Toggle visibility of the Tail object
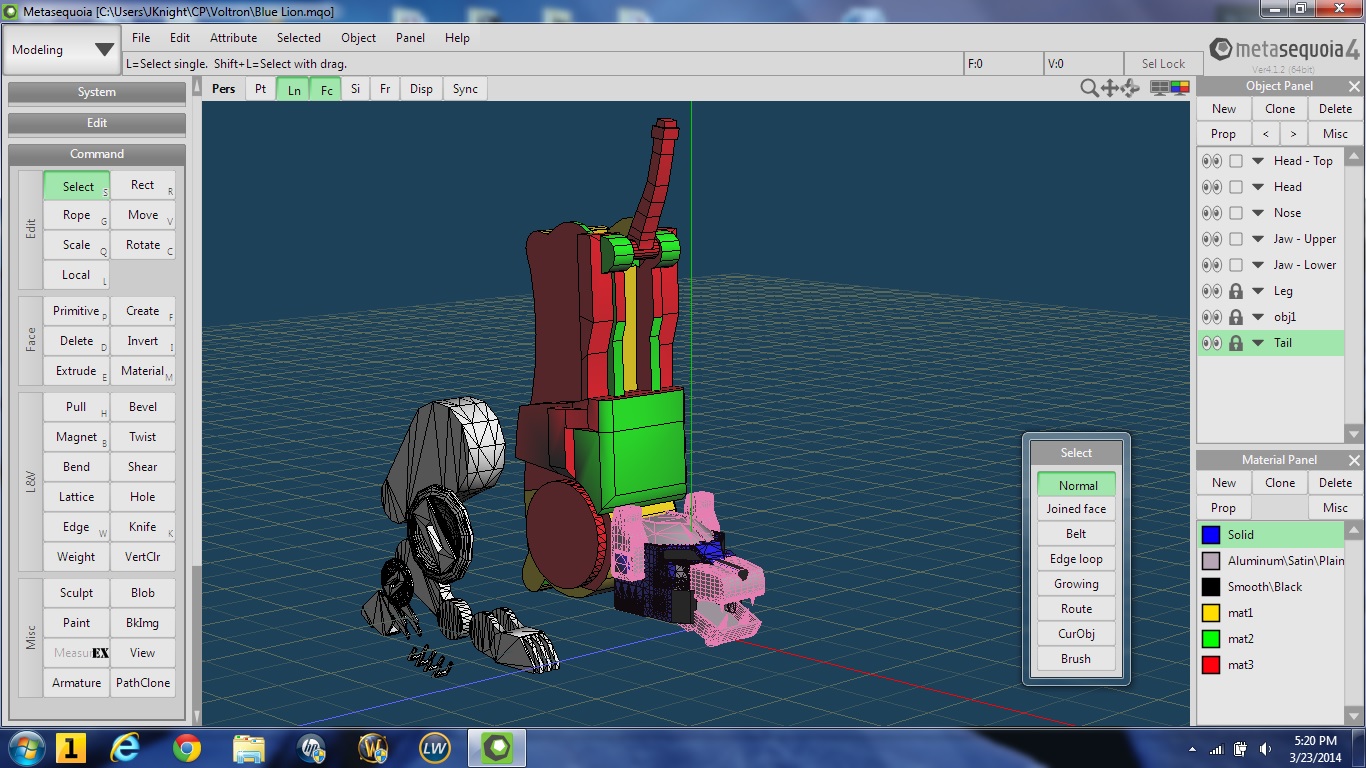The image size is (1366, 768). [x=1211, y=343]
